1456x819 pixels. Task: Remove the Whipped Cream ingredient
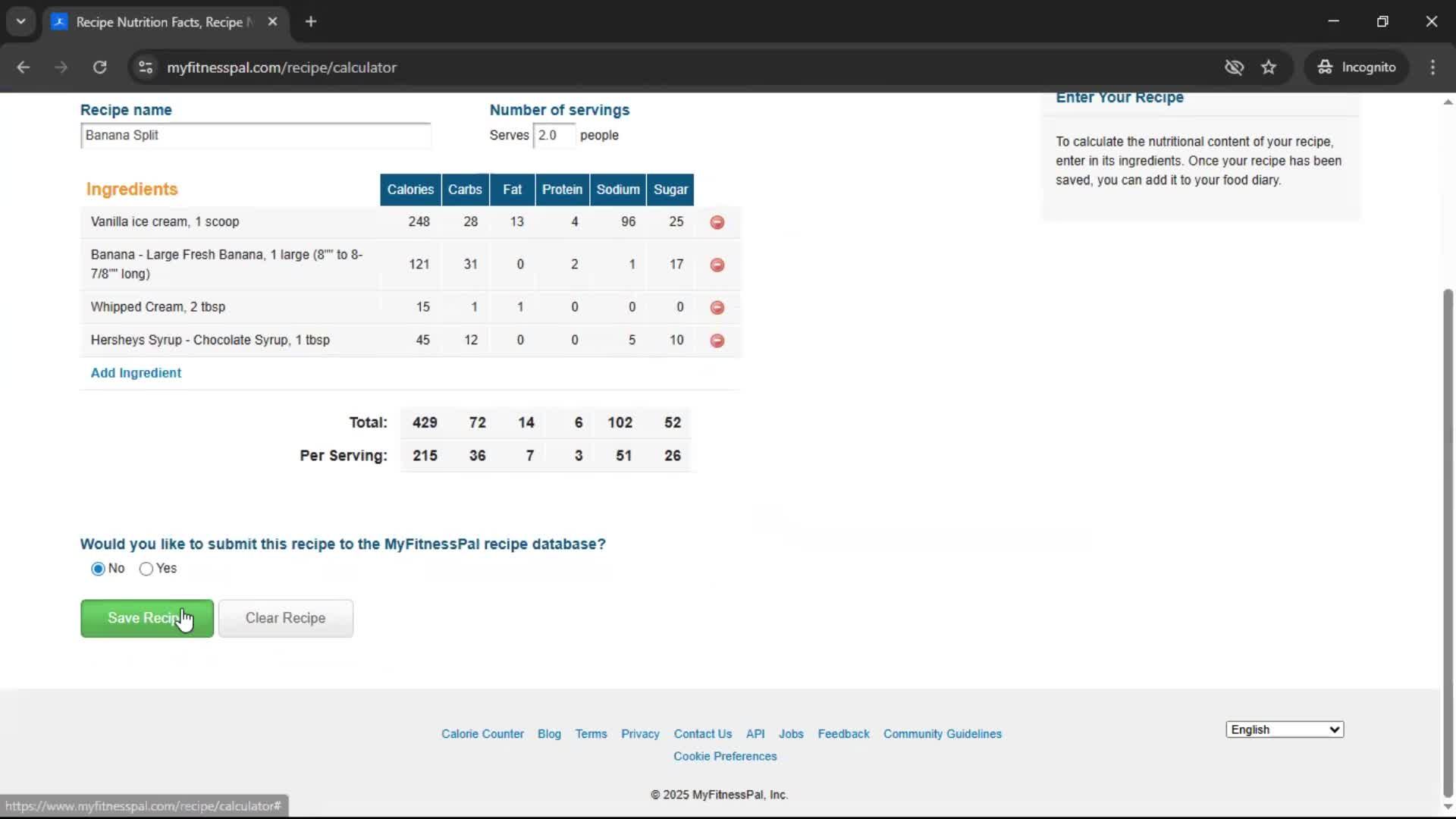pyautogui.click(x=717, y=307)
